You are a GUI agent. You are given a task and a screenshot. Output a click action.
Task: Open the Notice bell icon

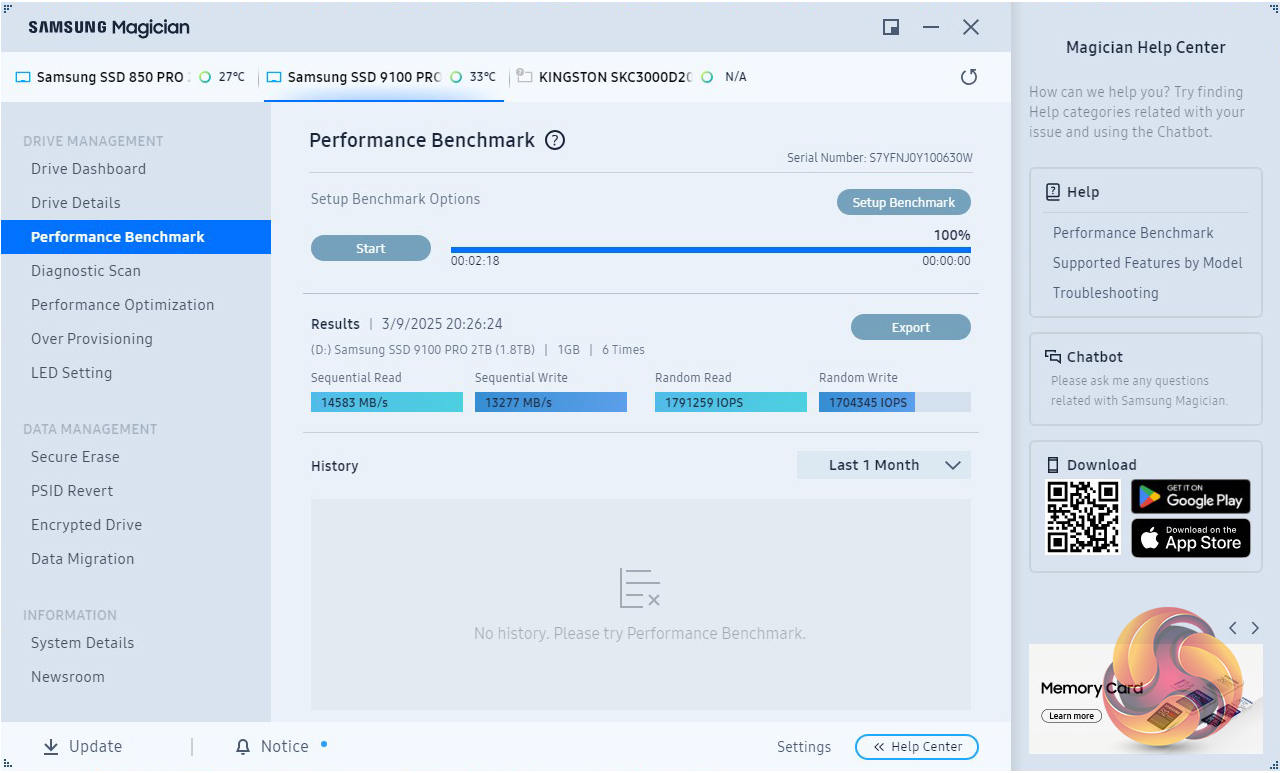tap(243, 747)
